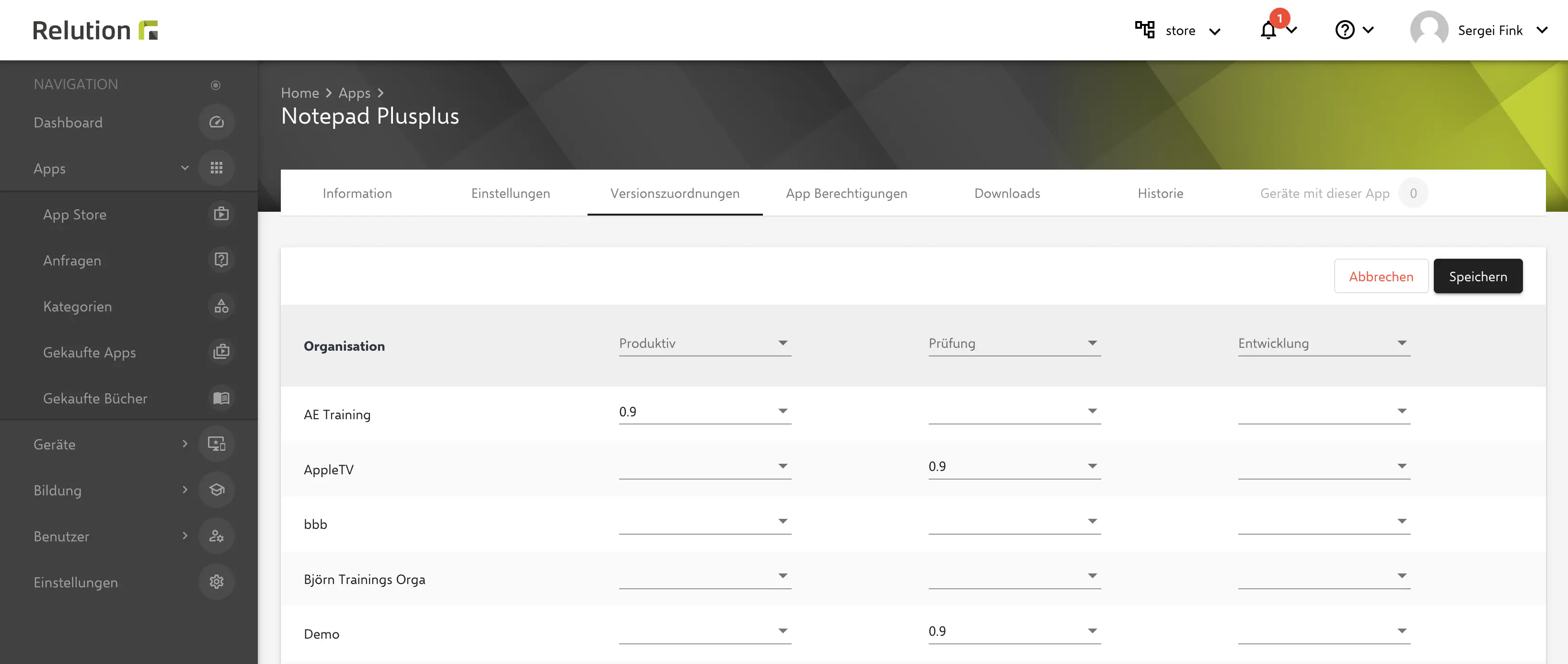This screenshot has width=1568, height=664.
Task: Click Geräte devices icon
Action: 216,444
